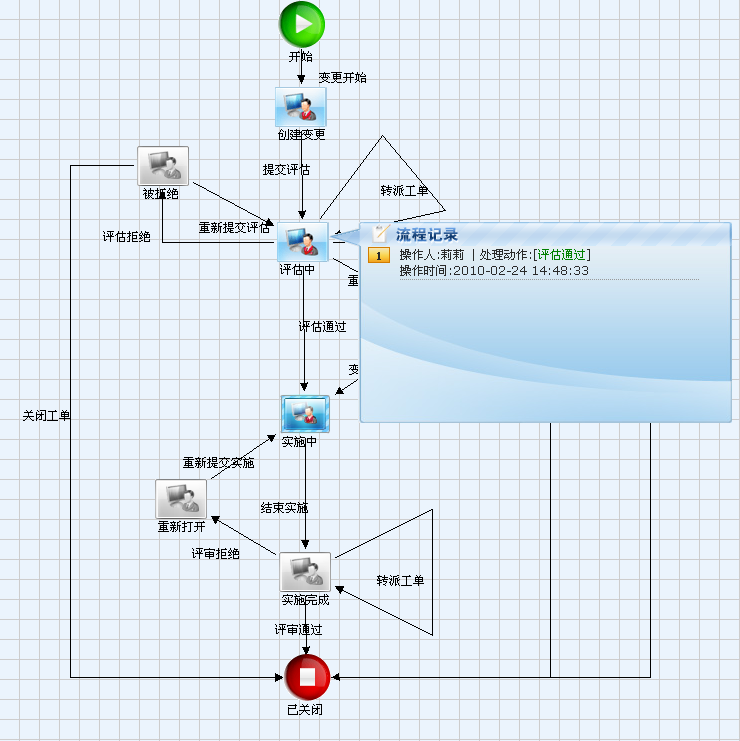Screen dimensions: 740x741
Task: Click the green Start (开始) play icon
Action: tap(301, 24)
